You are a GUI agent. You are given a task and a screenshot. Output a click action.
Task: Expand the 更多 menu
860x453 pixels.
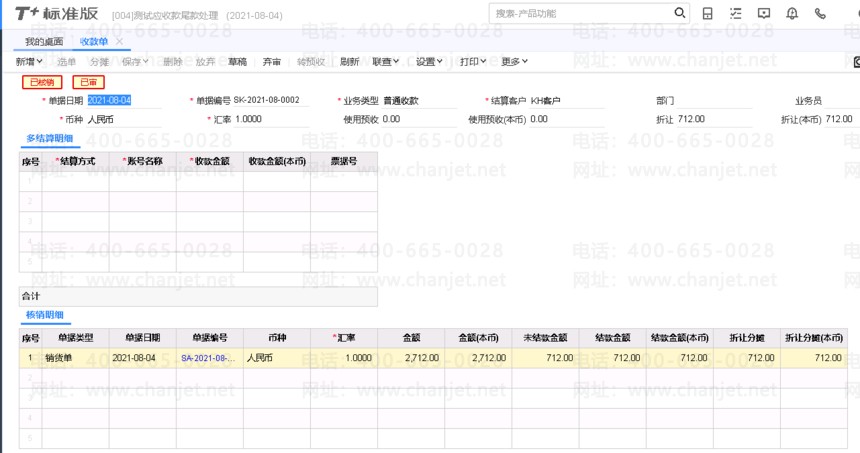pos(514,62)
